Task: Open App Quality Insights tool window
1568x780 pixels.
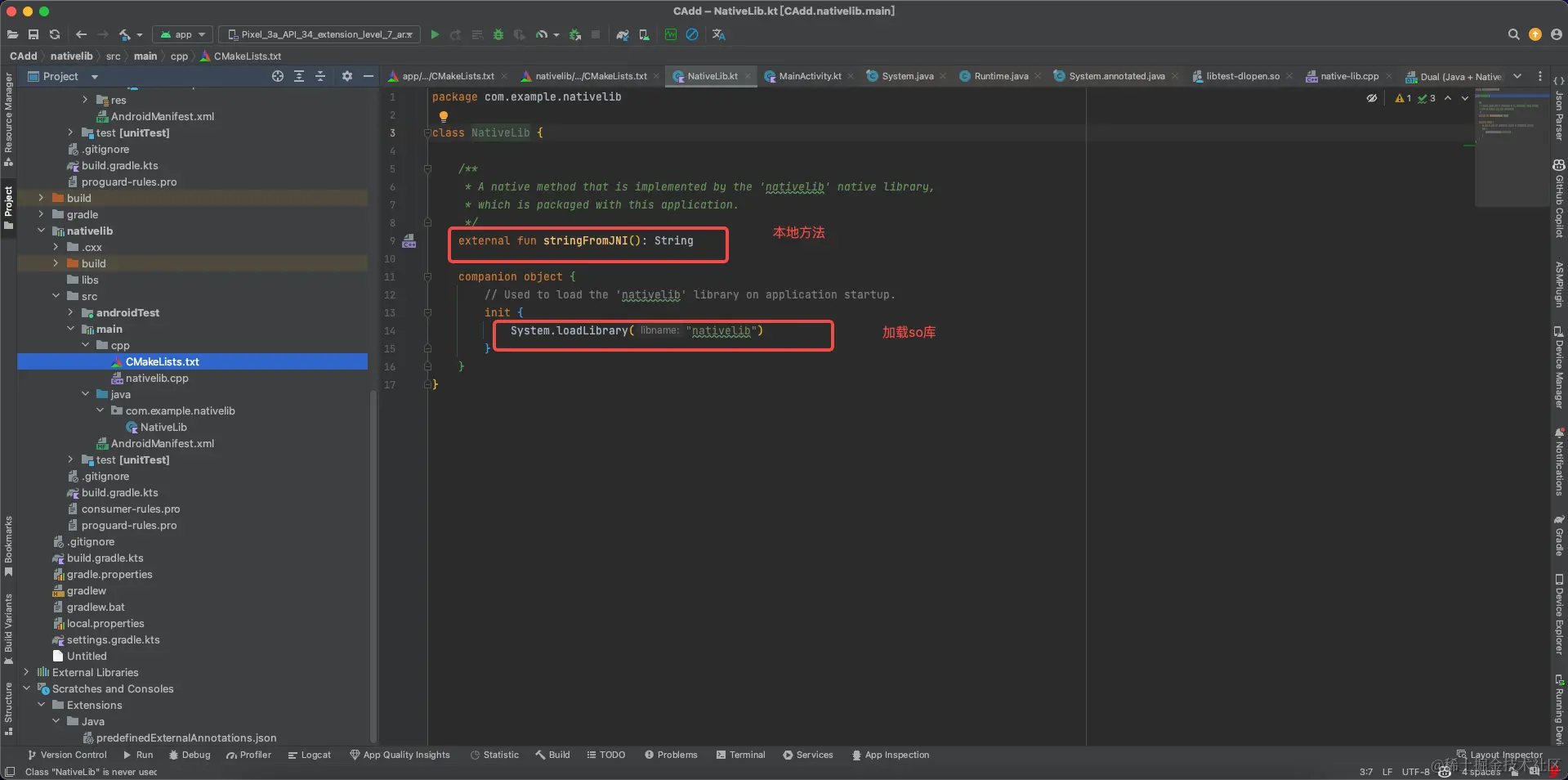Action: tap(400, 755)
